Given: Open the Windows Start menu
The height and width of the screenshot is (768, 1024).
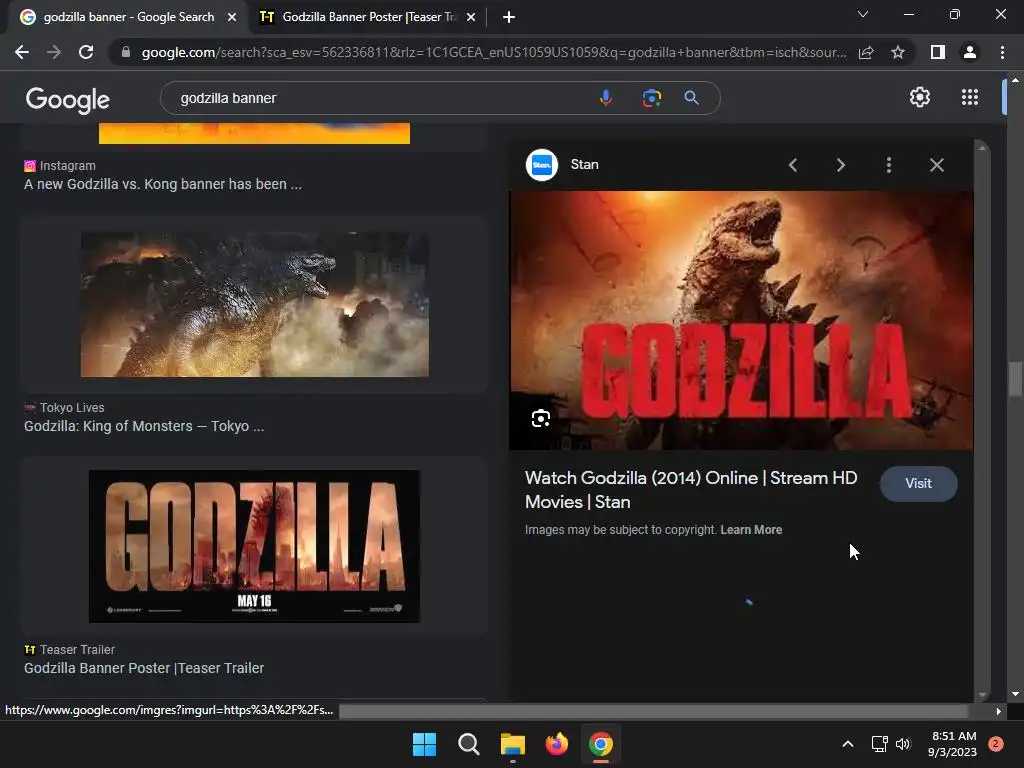Looking at the screenshot, I should pyautogui.click(x=424, y=744).
